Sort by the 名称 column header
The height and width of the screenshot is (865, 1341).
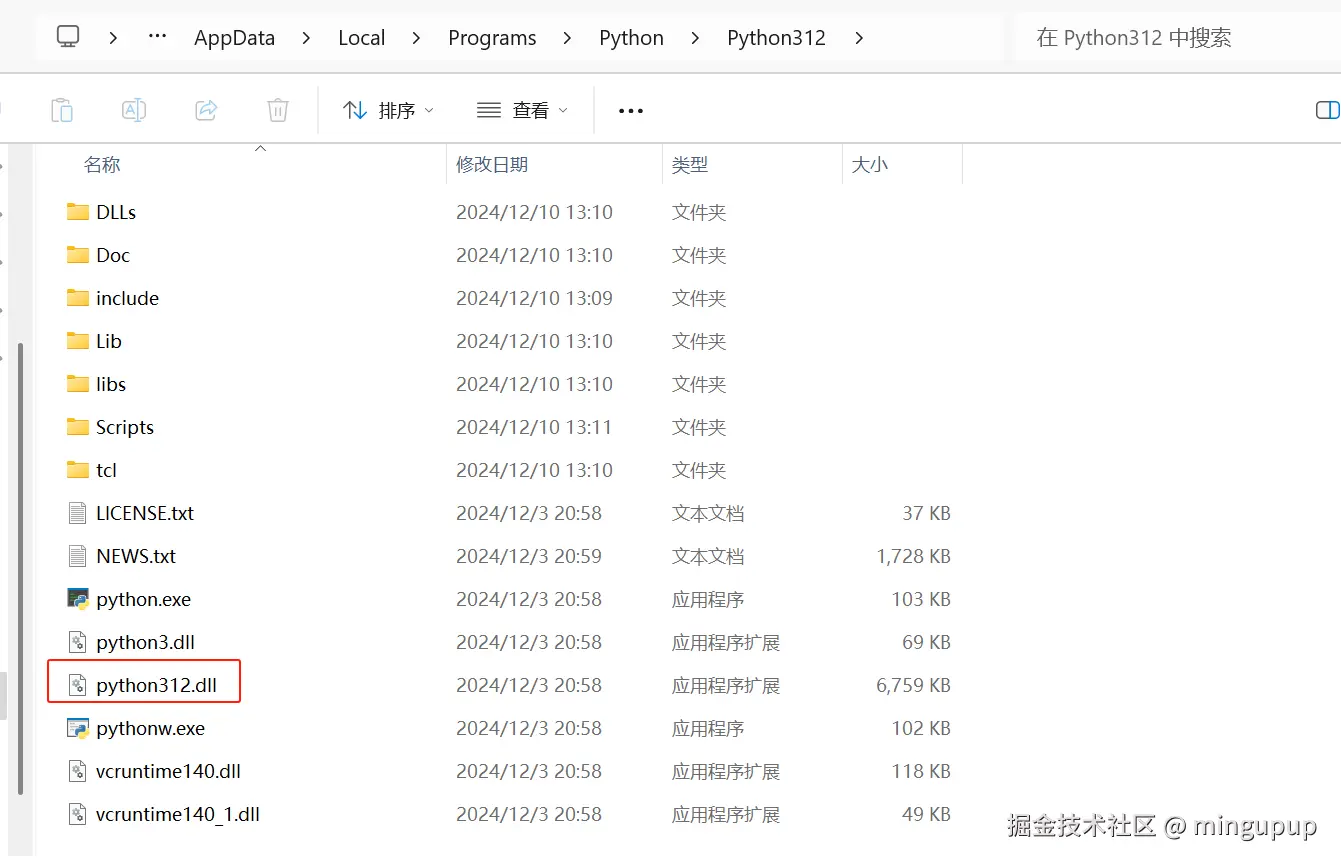[x=102, y=165]
